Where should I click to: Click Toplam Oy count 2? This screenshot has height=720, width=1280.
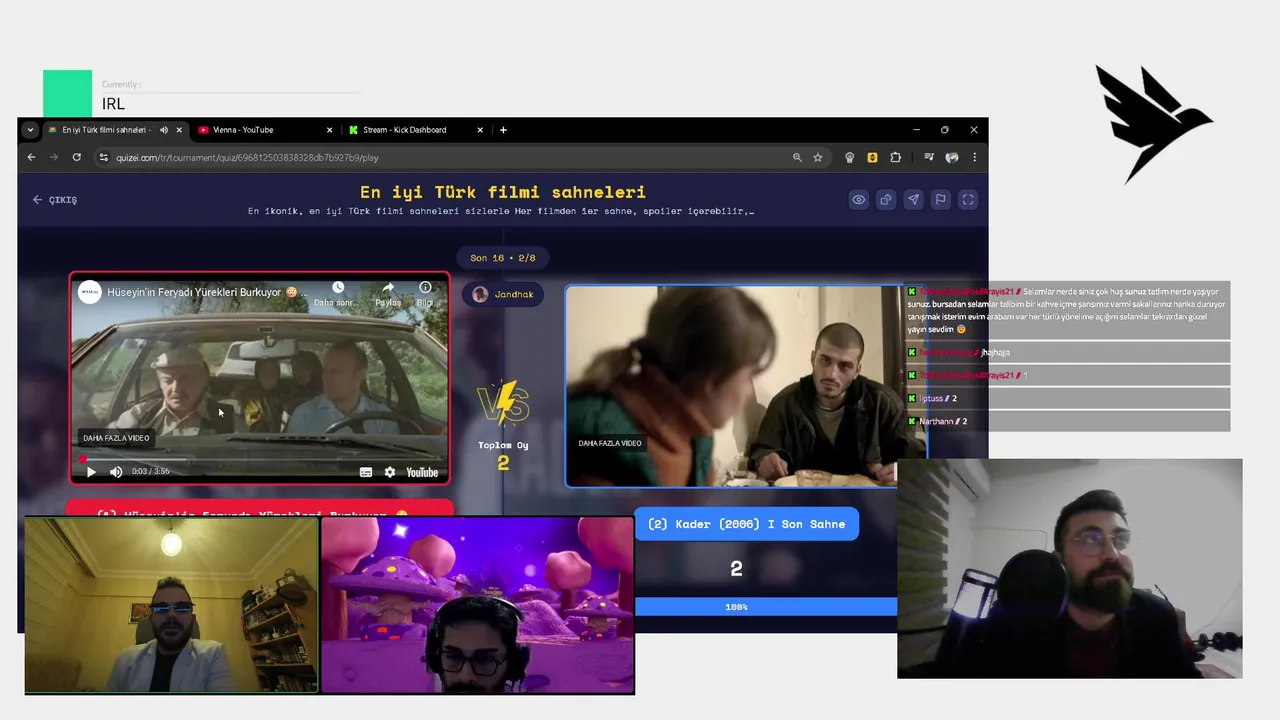[x=503, y=463]
